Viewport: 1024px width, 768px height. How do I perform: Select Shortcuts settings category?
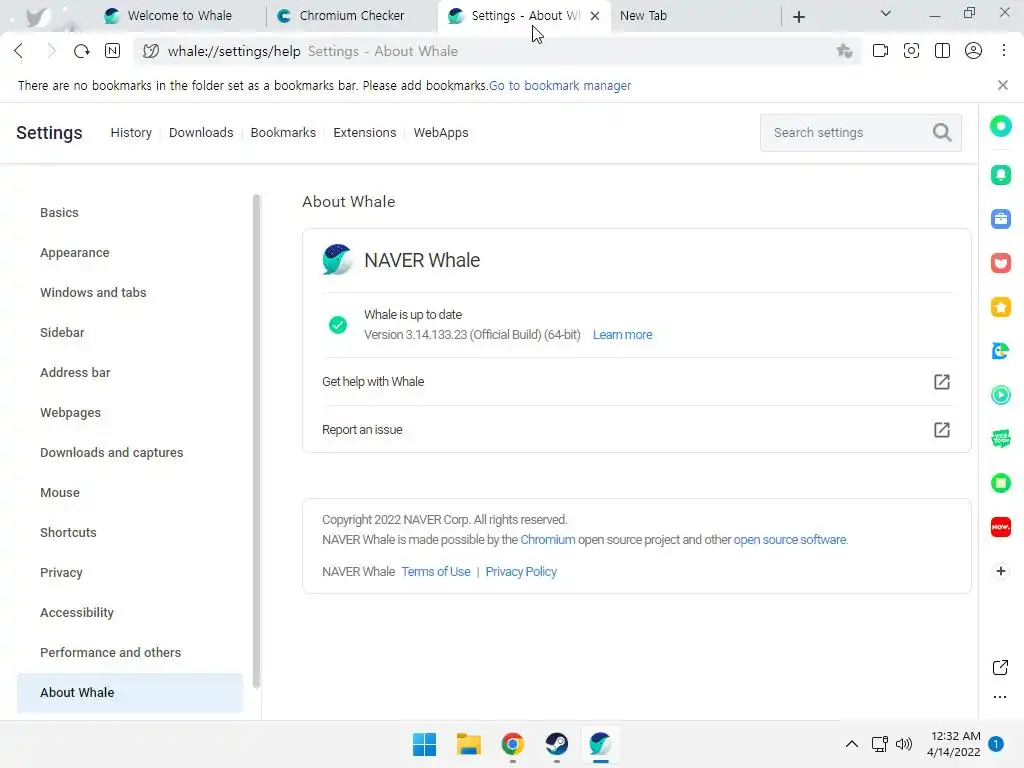(x=130, y=533)
